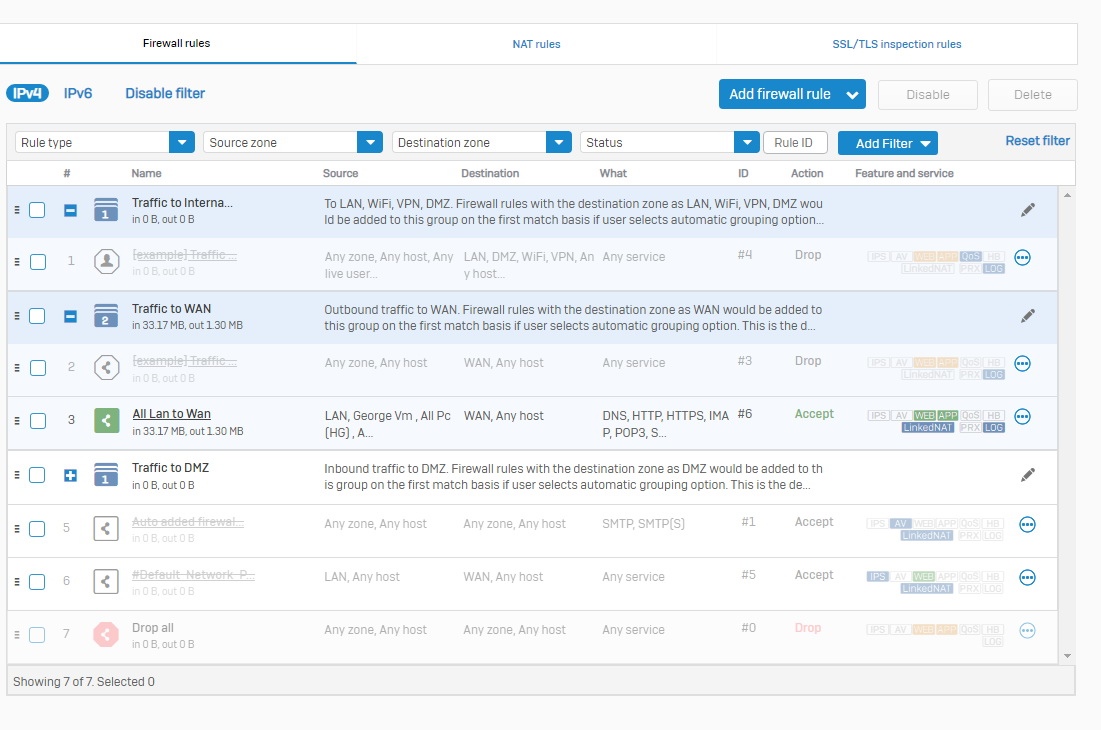Click the Disable filter link
1101x730 pixels.
(x=165, y=93)
